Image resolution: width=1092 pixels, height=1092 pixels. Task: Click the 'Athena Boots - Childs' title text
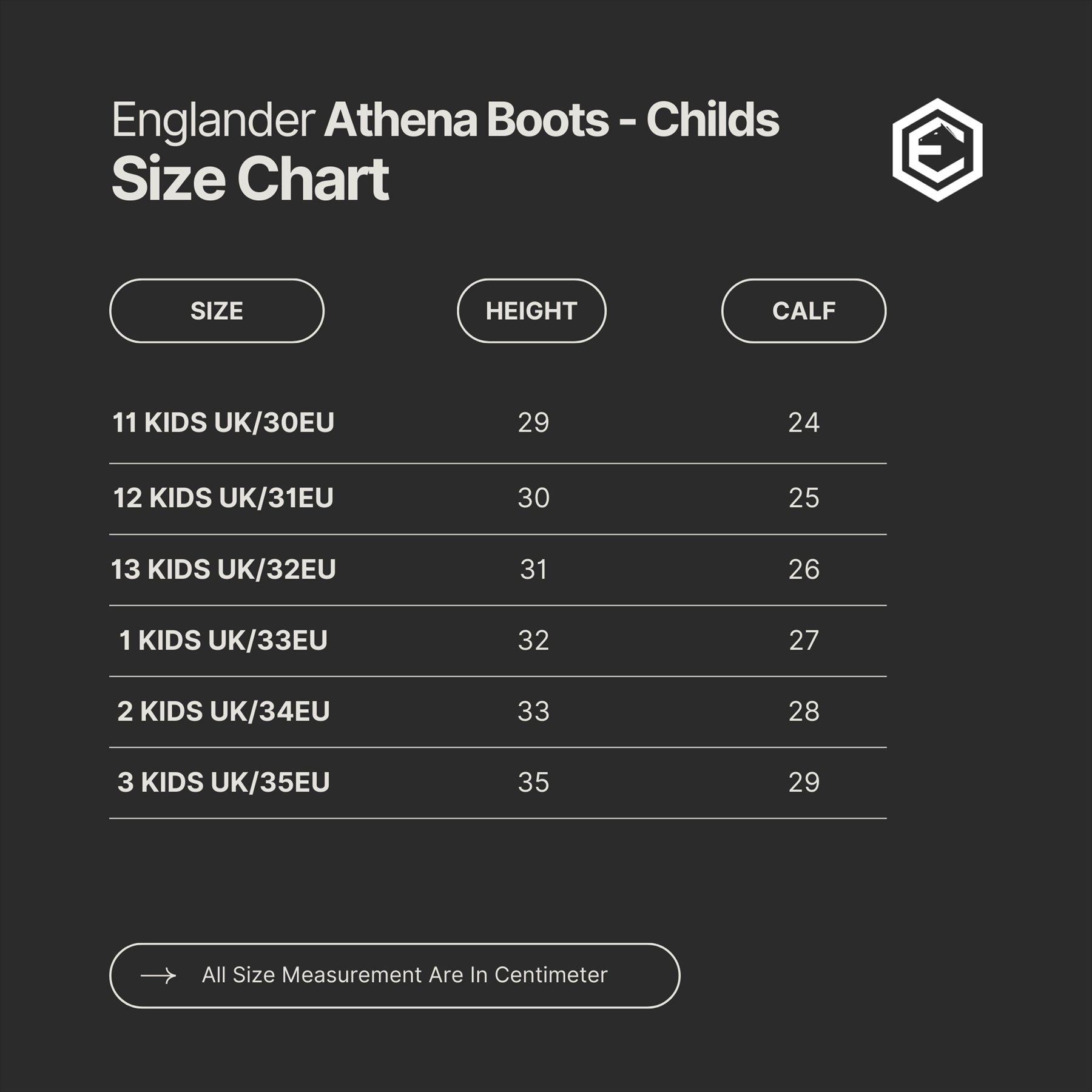[x=551, y=120]
